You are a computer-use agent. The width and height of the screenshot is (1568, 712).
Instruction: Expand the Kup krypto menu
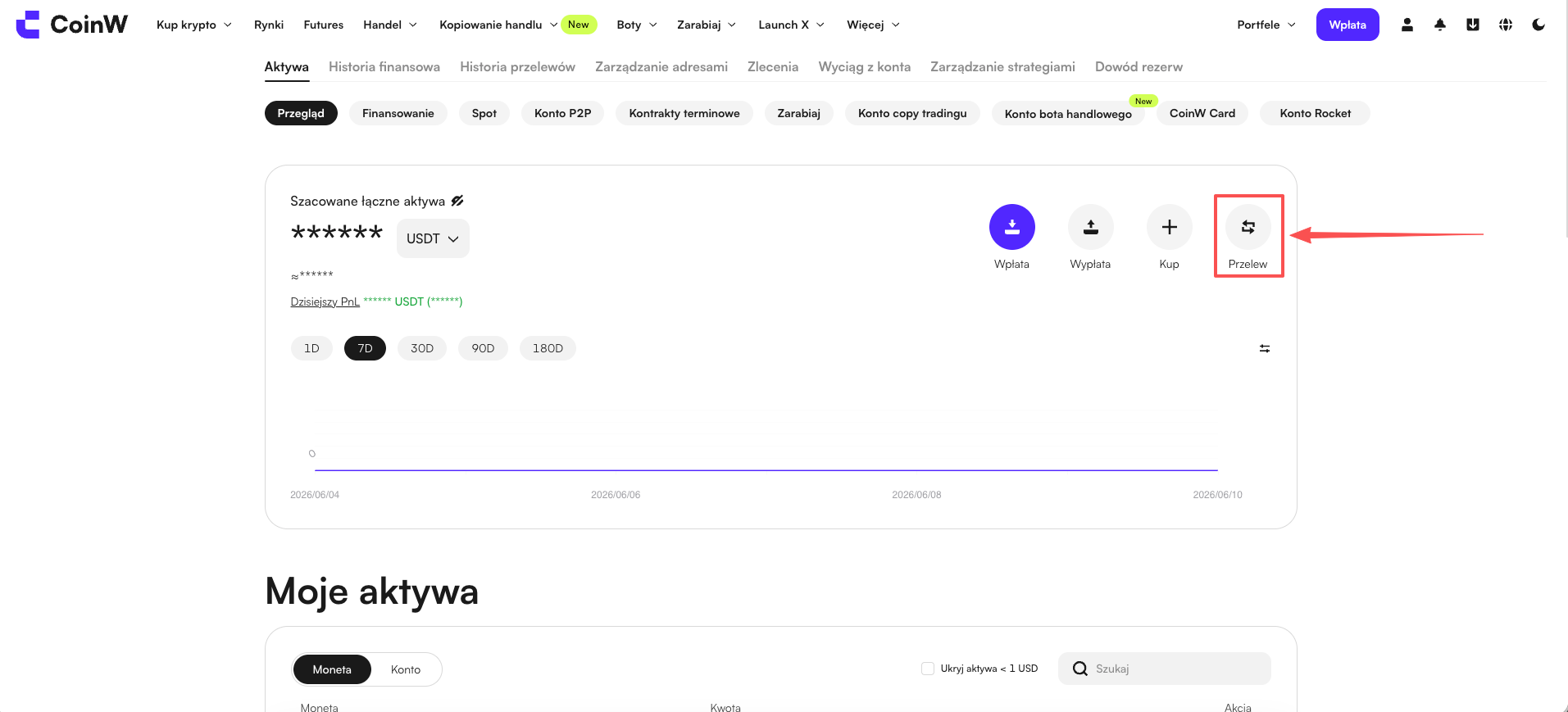tap(194, 25)
